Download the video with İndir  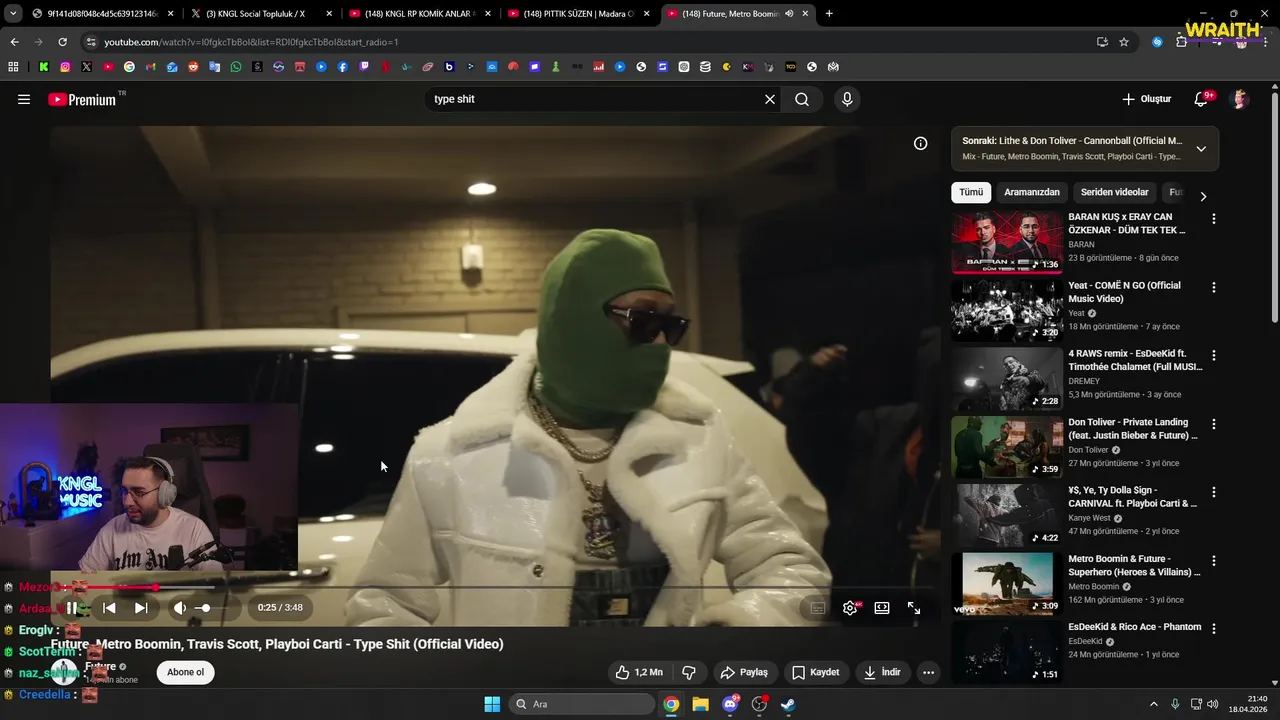point(883,672)
